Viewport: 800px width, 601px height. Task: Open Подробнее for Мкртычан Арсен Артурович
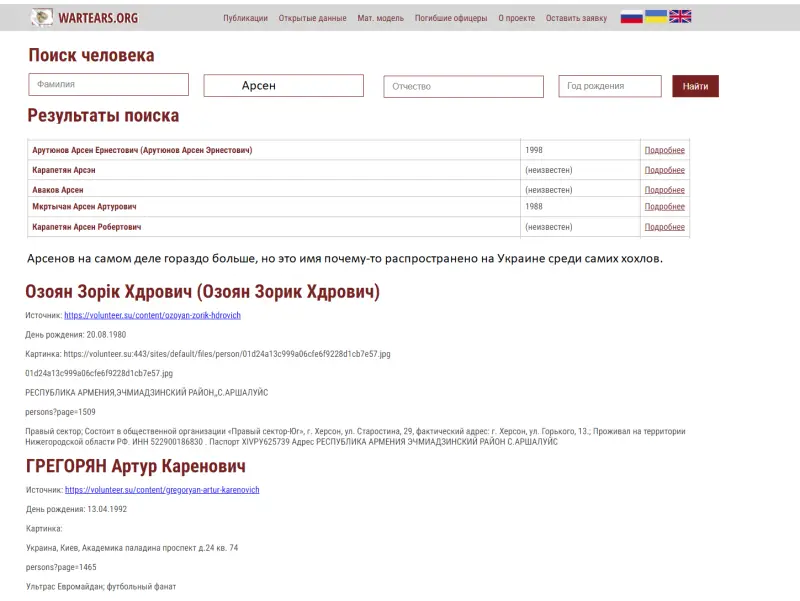[x=664, y=207]
